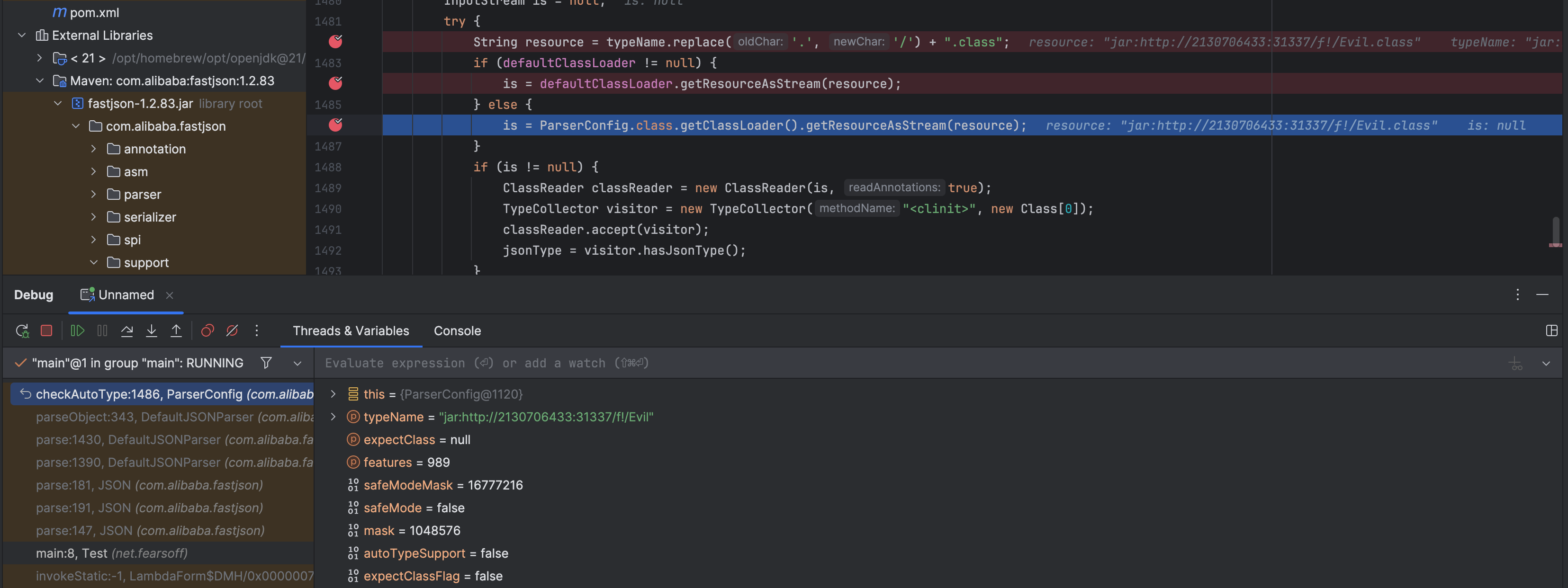Viewport: 1568px width, 588px height.
Task: Minimize the Debug tool window
Action: tap(1542, 295)
